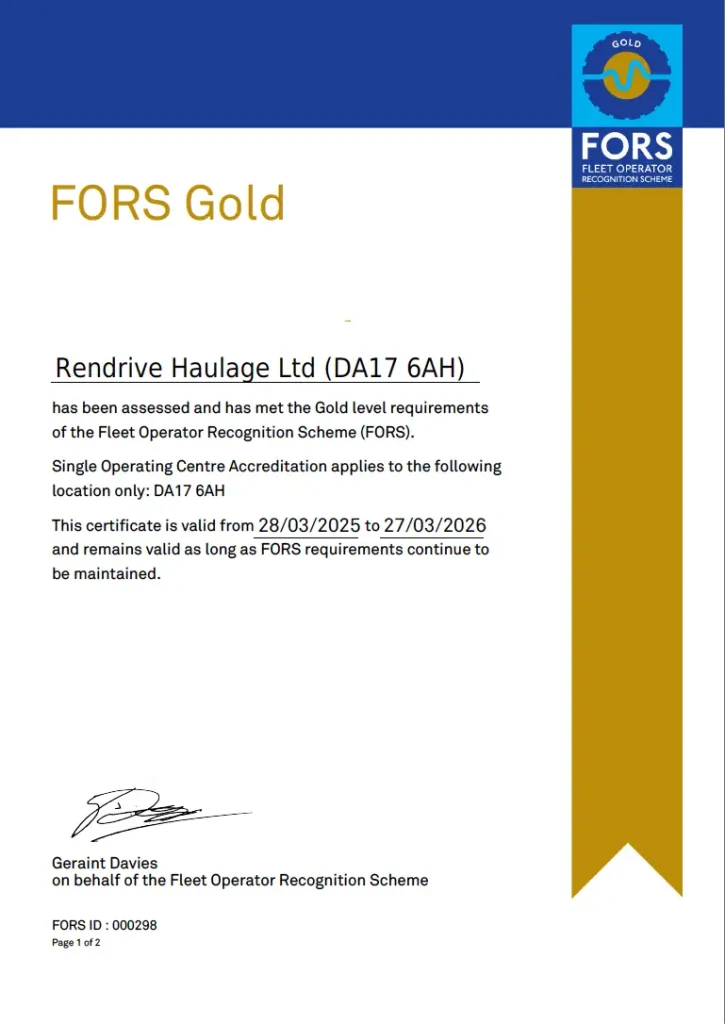This screenshot has height=1024, width=725.
Task: Click the FORS Gold heading
Action: [x=168, y=203]
